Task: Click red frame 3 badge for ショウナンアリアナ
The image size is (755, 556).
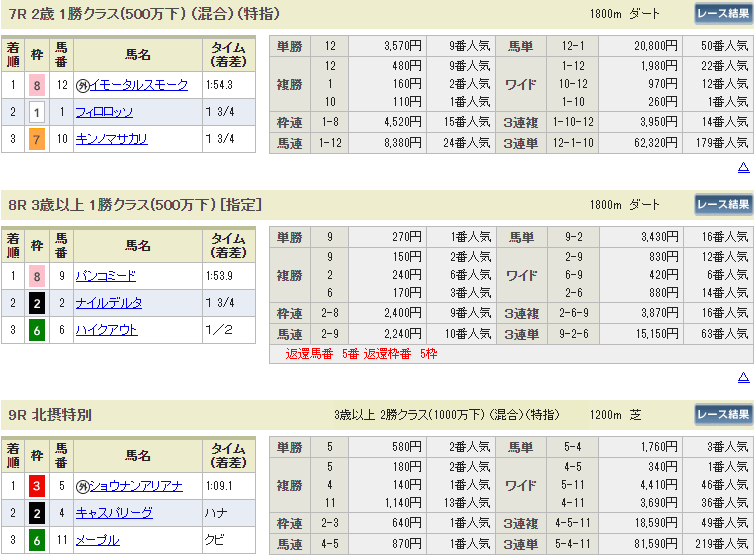Action: pos(37,486)
